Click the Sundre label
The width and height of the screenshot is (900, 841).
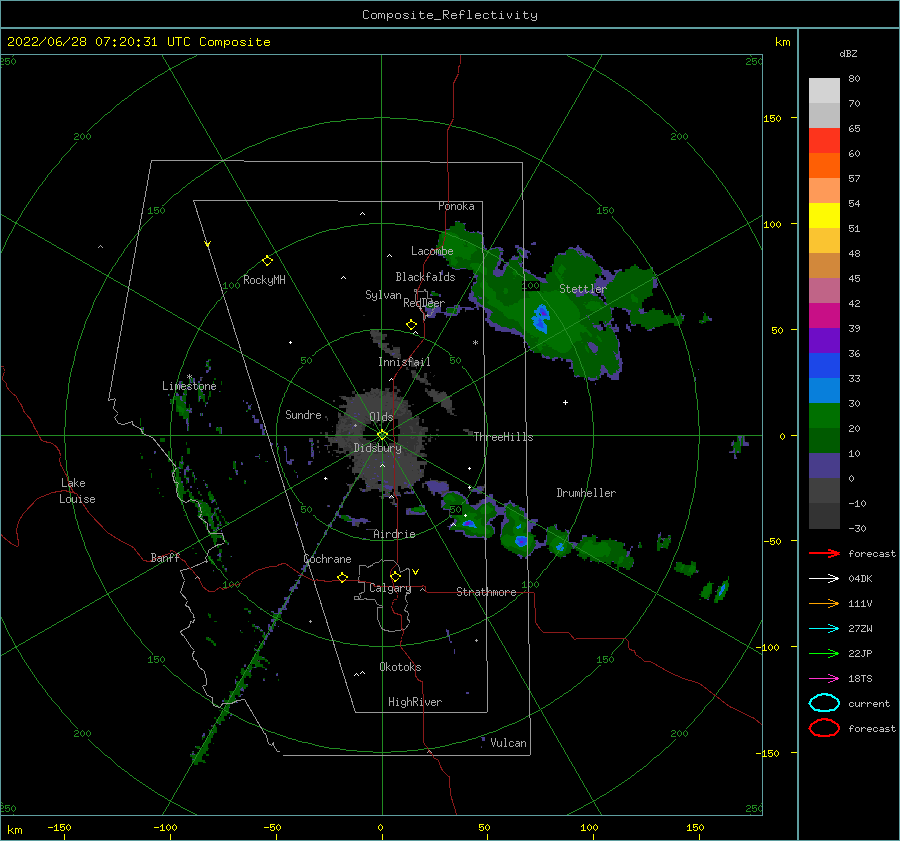[x=303, y=414]
